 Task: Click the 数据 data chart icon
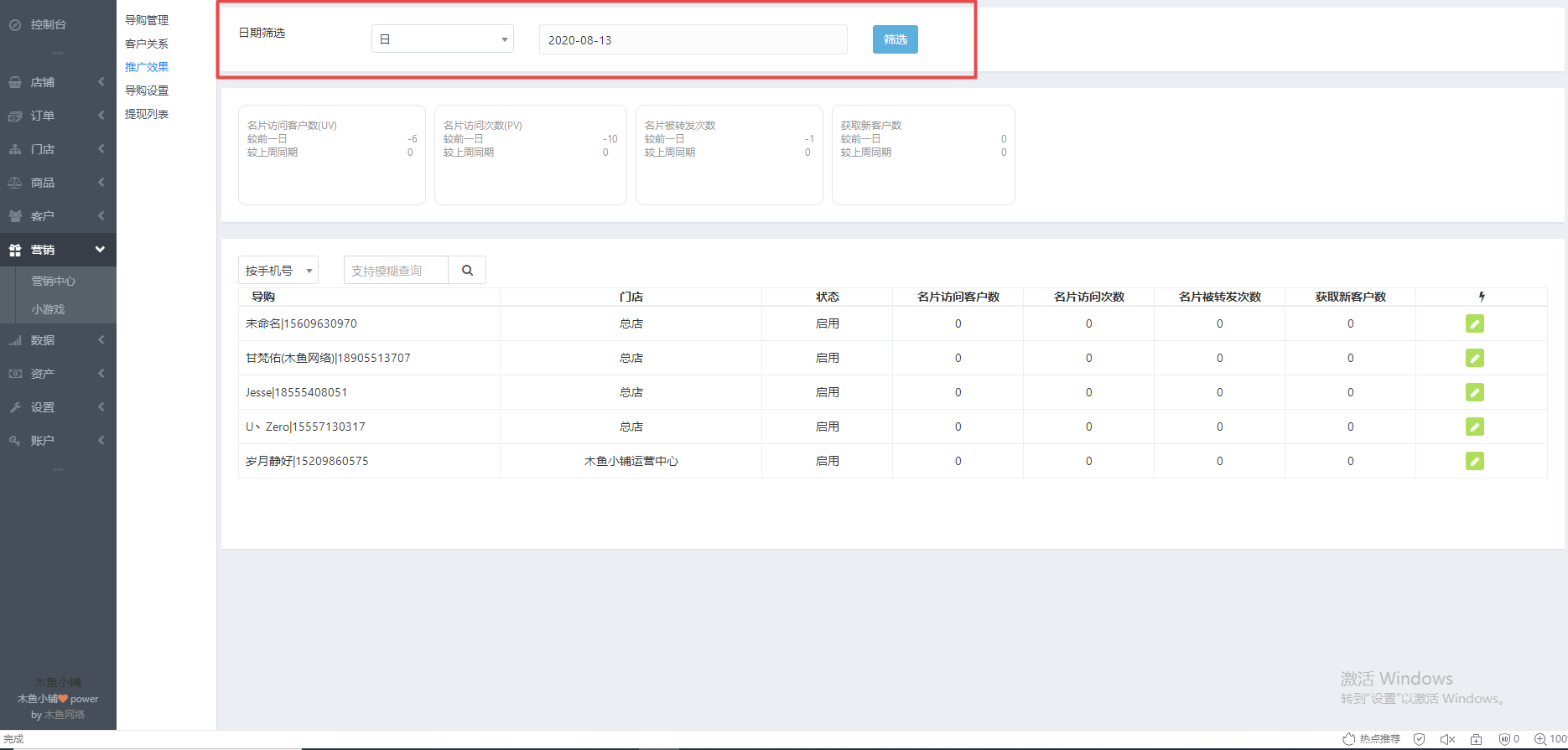[15, 340]
